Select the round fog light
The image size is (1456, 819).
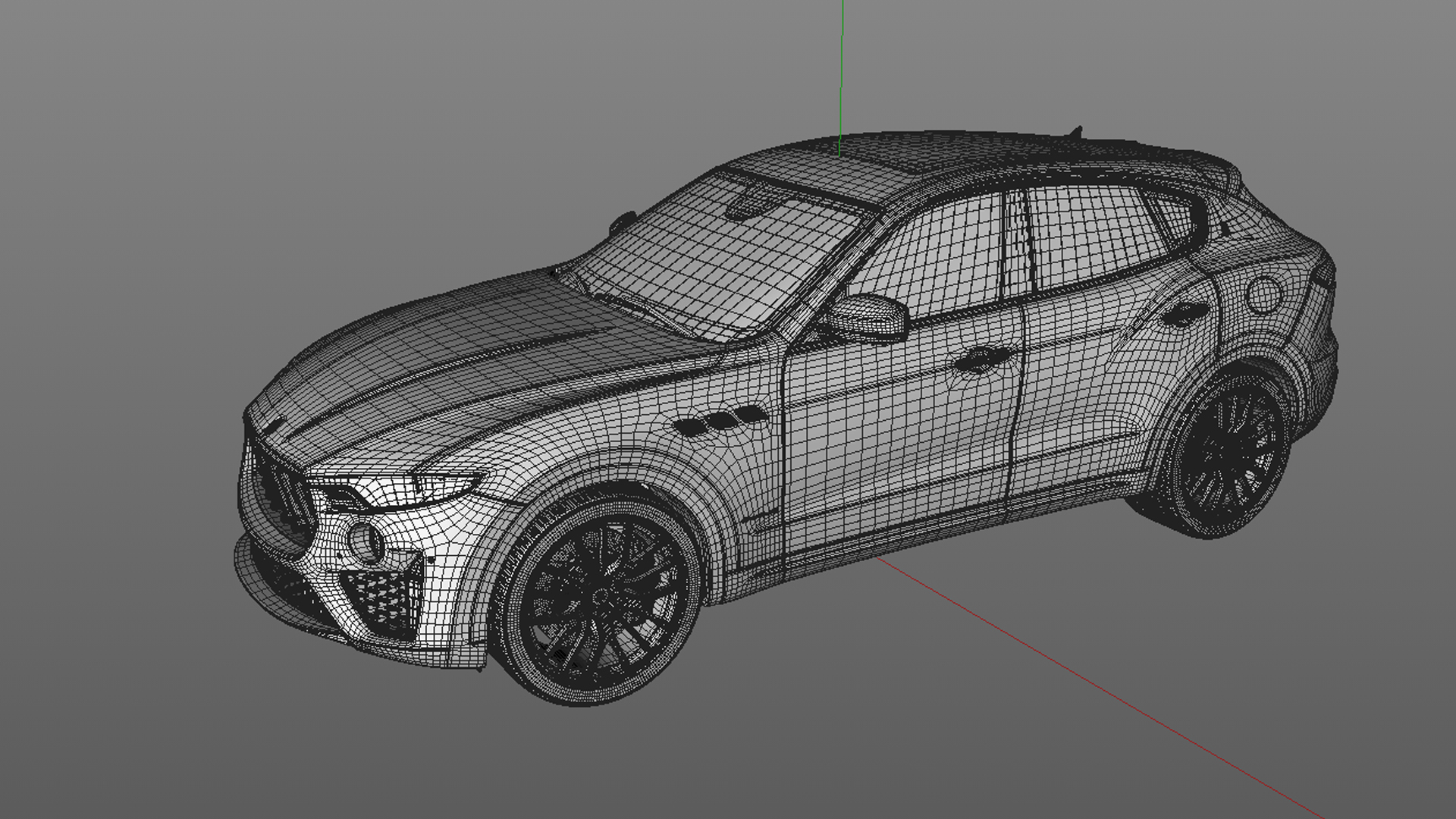pos(366,543)
